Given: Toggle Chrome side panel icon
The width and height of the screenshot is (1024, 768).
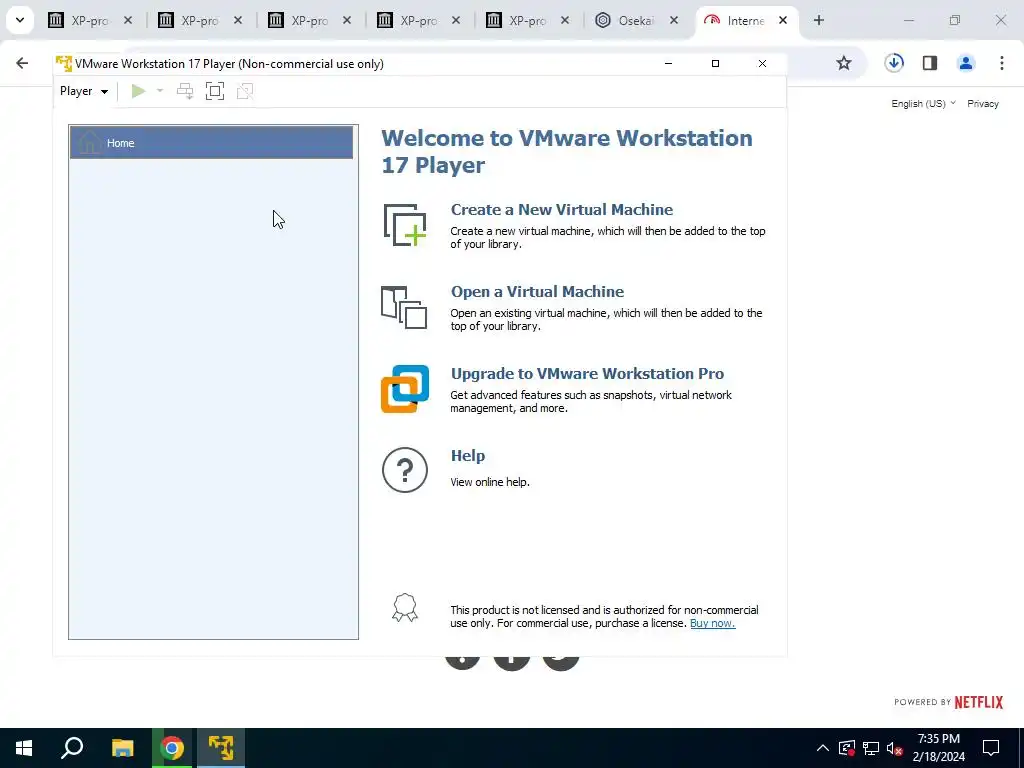Looking at the screenshot, I should (x=930, y=63).
